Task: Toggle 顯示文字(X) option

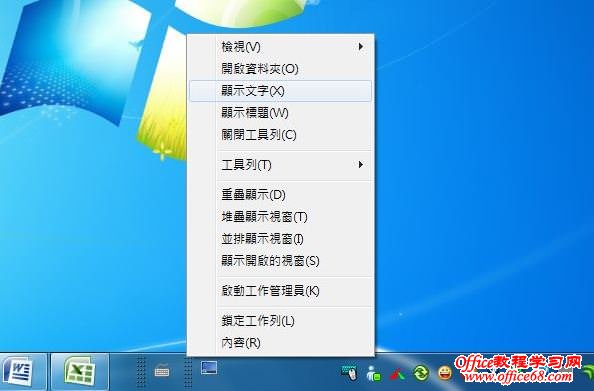Action: [x=280, y=91]
